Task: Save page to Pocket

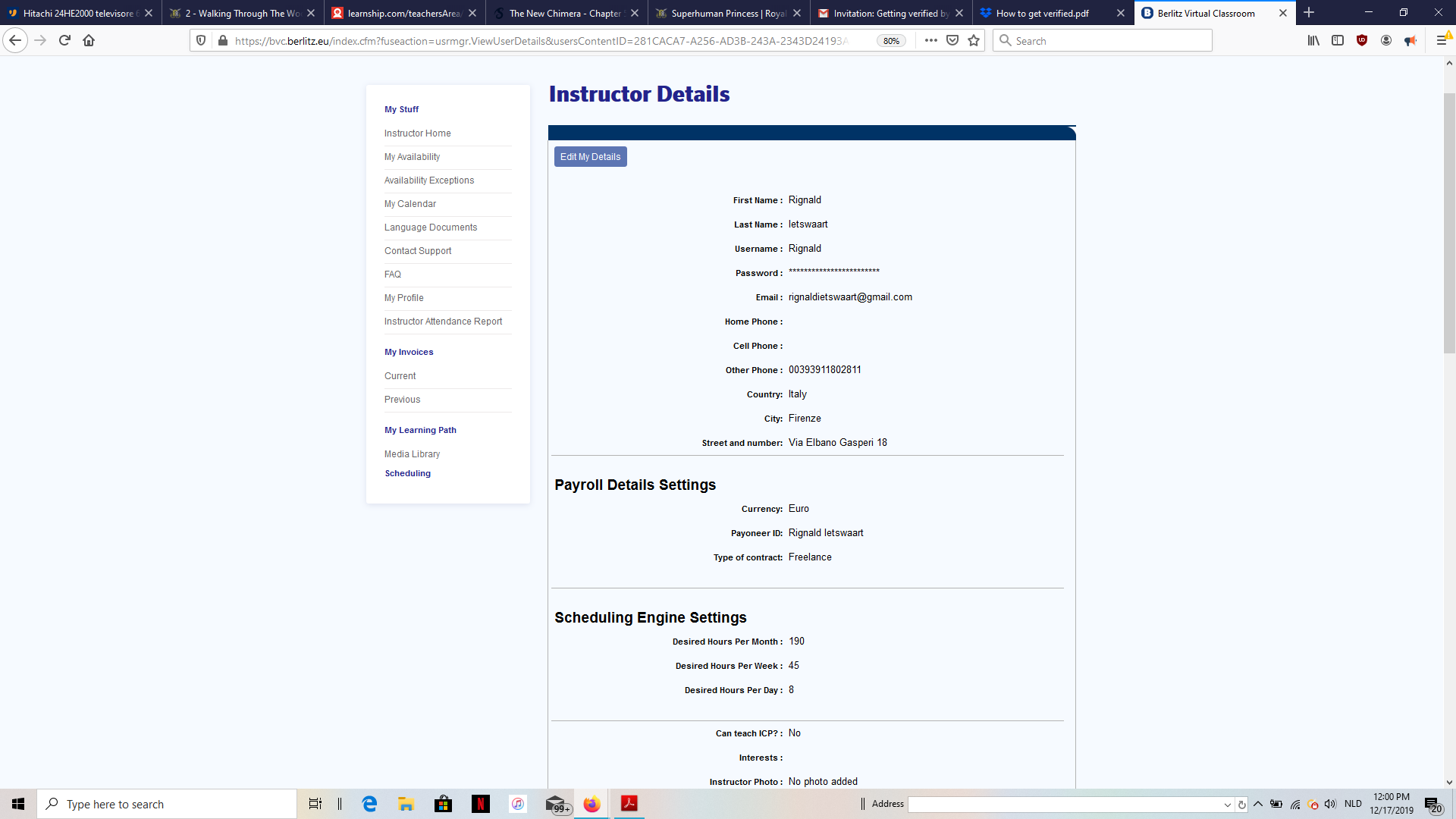Action: point(952,41)
